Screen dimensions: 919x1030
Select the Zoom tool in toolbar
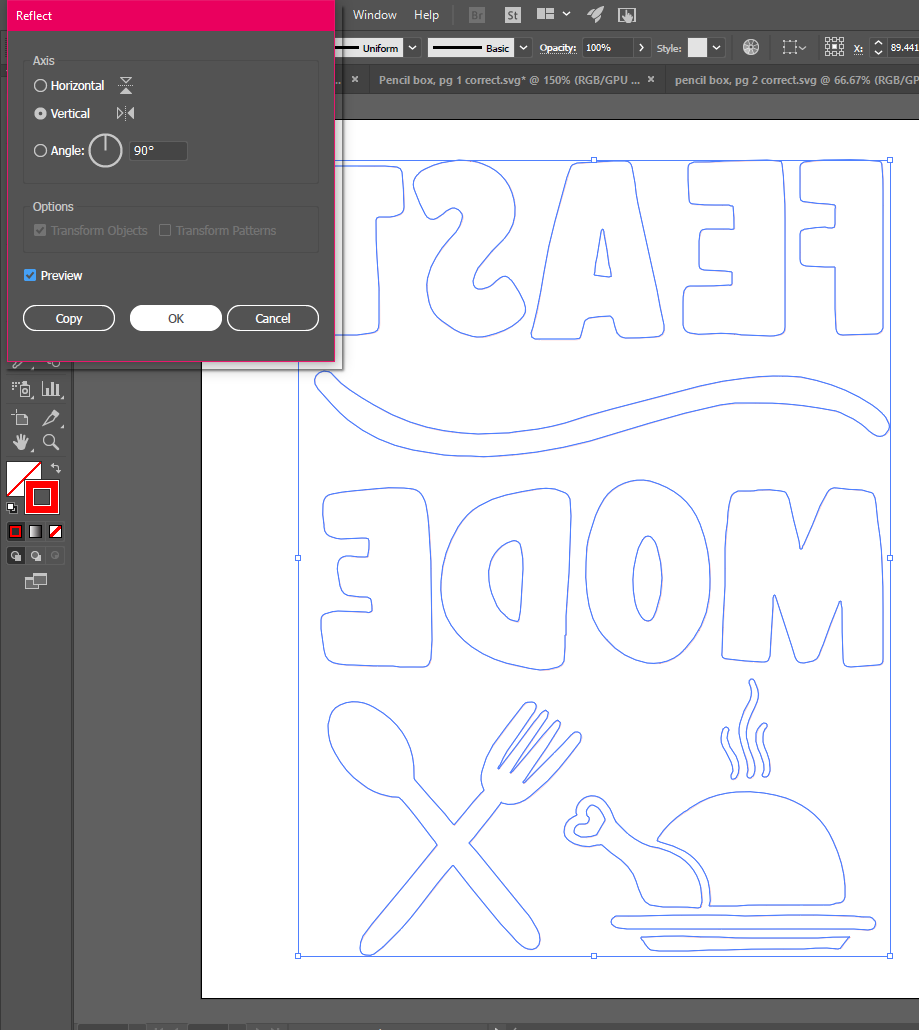coord(51,442)
